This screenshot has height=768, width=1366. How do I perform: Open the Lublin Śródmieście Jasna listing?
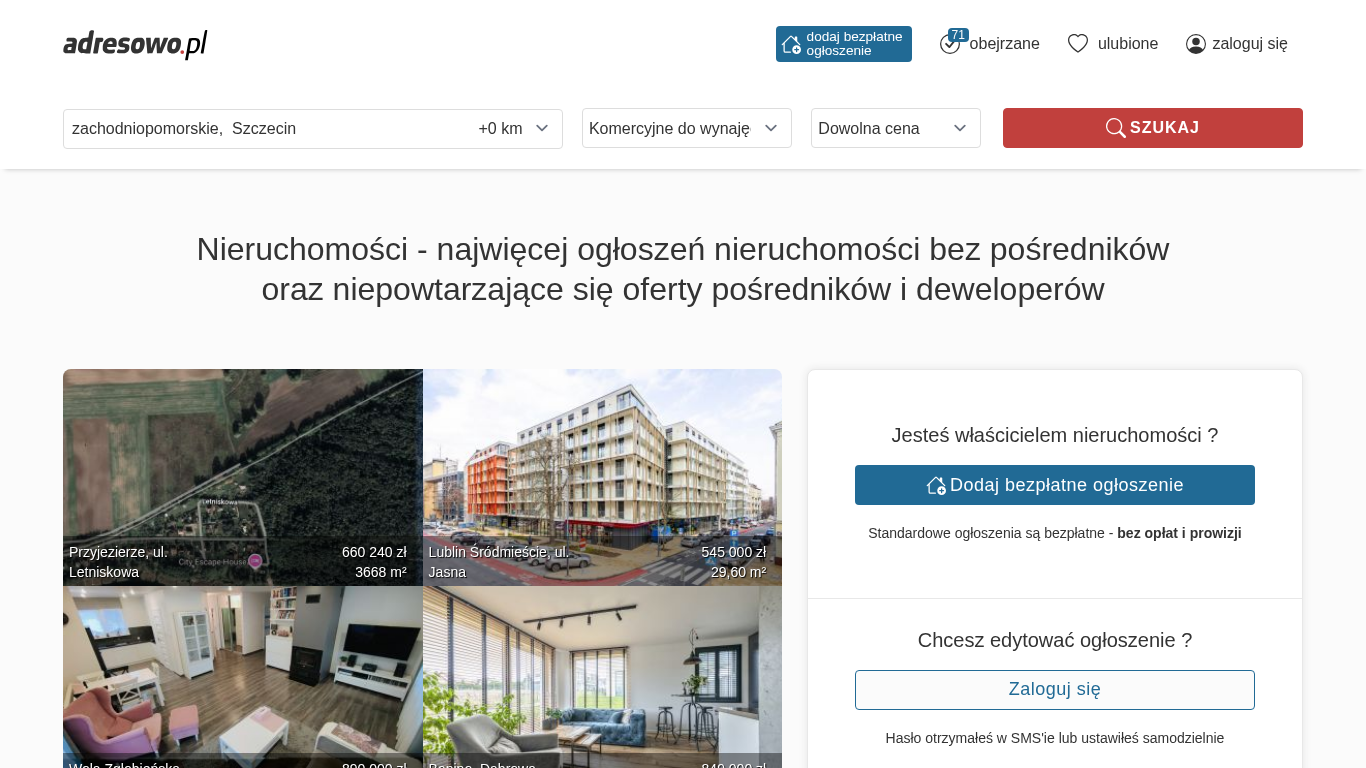[x=602, y=477]
